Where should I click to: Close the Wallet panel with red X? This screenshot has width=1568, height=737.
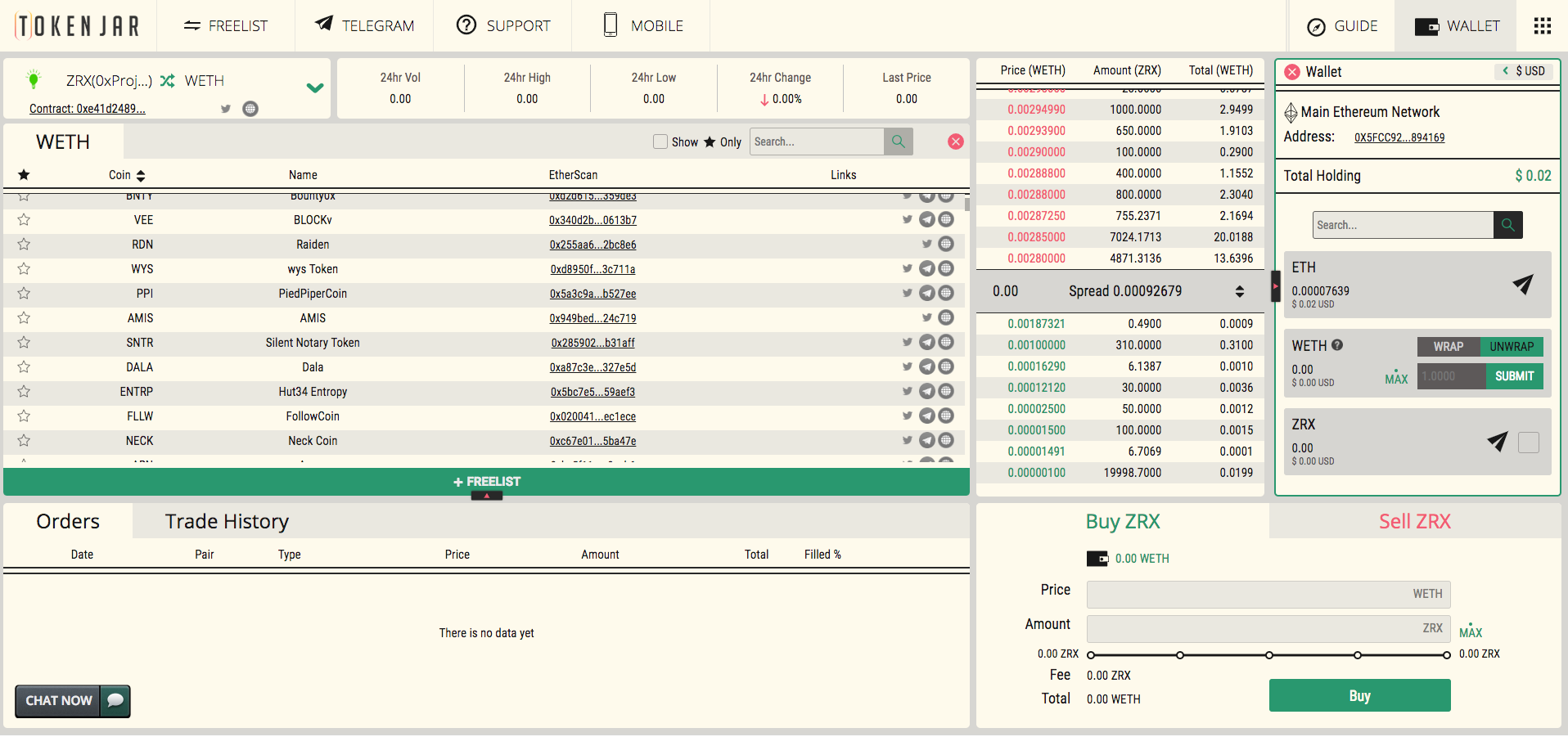[x=1292, y=72]
